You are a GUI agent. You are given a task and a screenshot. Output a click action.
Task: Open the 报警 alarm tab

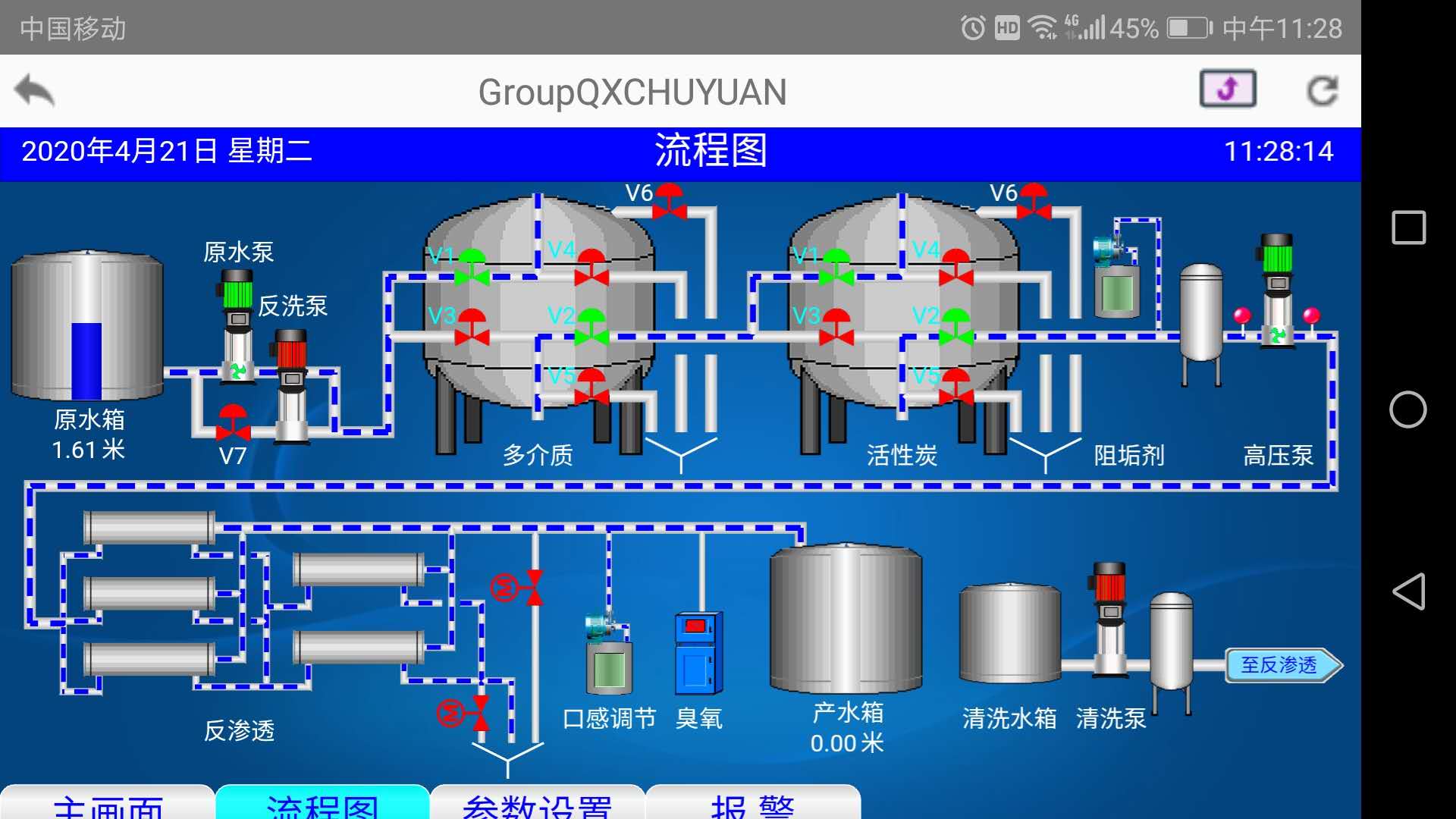tap(752, 804)
